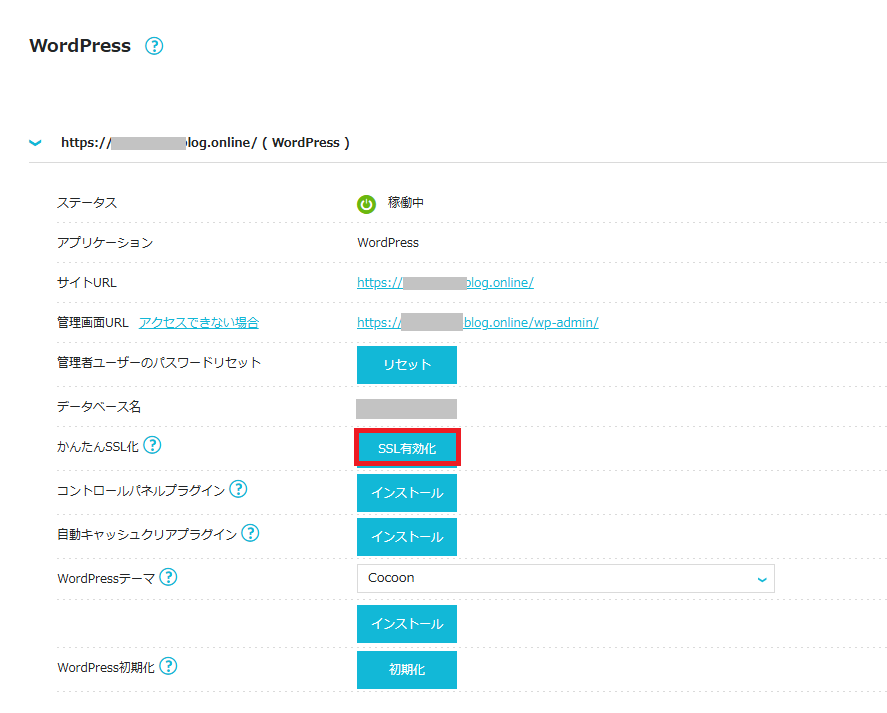
Task: Click the サイトURL label
Action: [x=87, y=282]
